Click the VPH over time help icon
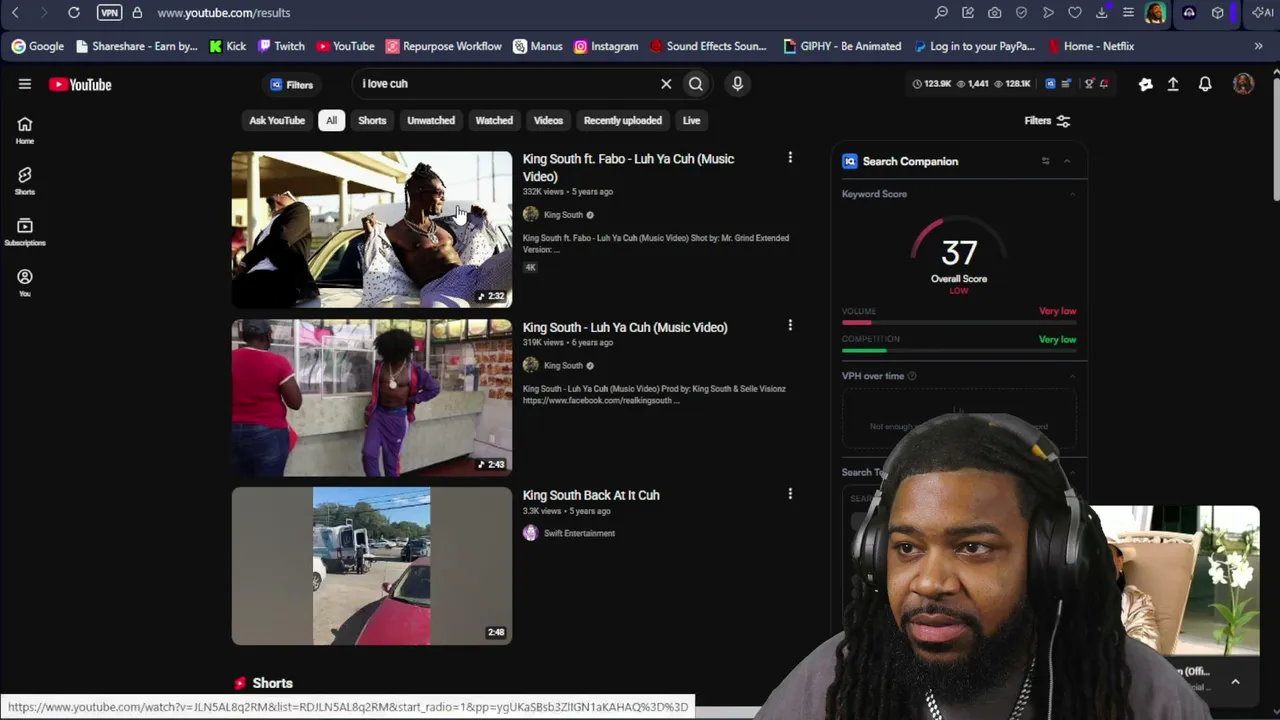1280x720 pixels. pyautogui.click(x=911, y=376)
